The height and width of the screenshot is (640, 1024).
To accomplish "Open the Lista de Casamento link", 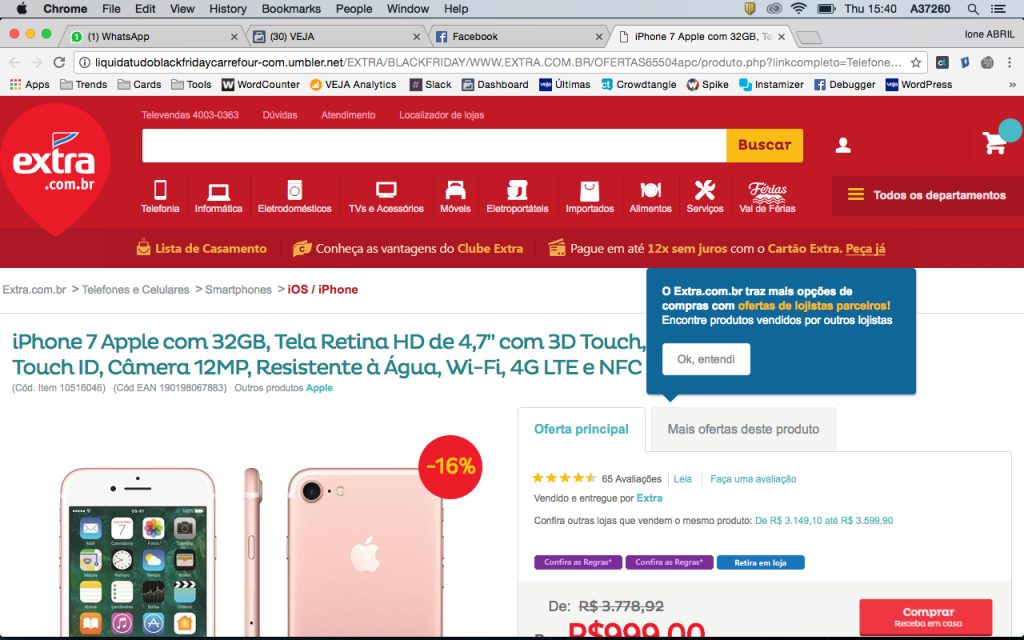I will 202,248.
